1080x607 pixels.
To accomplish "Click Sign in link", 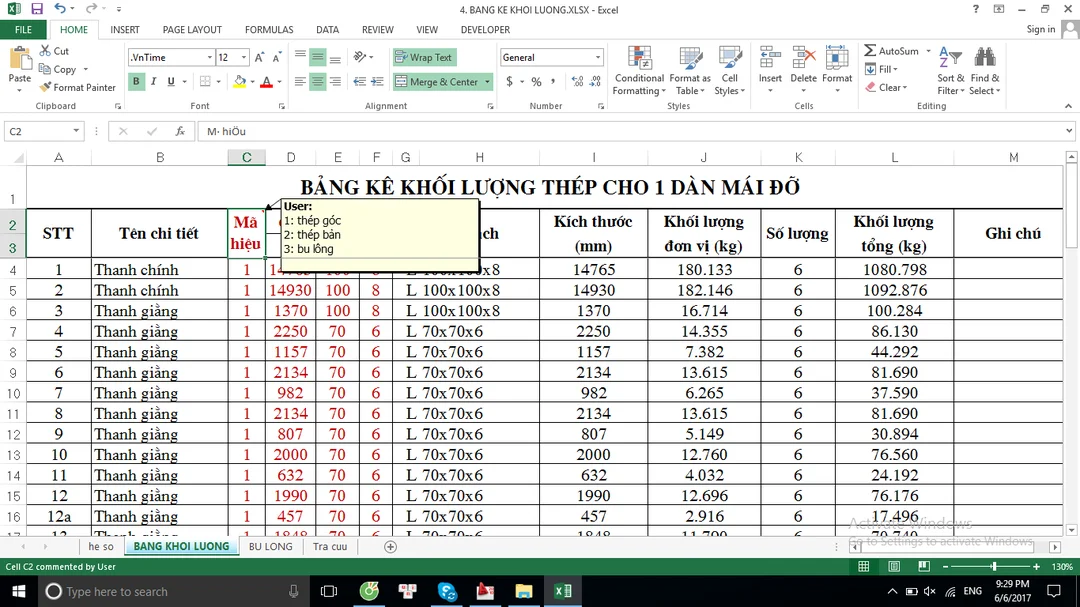I will point(1040,29).
